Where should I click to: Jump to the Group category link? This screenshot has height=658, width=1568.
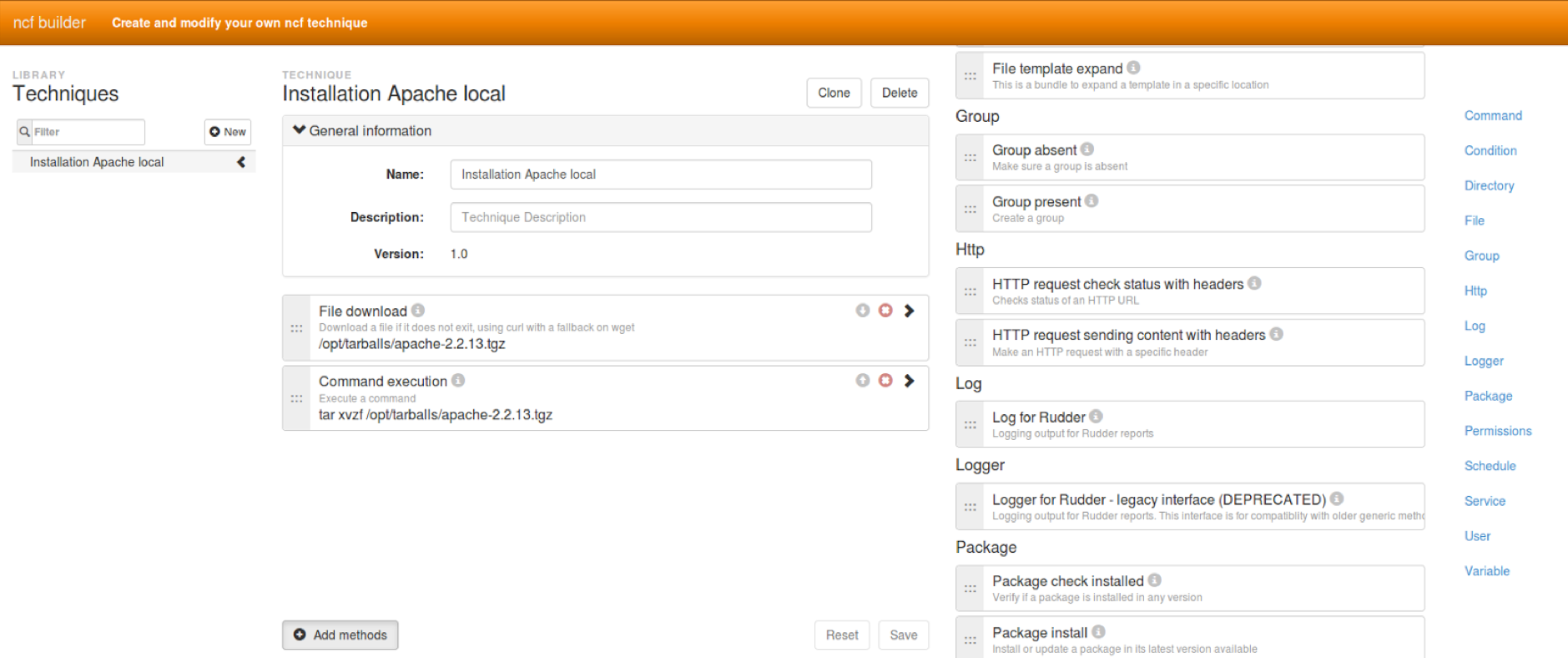[1481, 256]
